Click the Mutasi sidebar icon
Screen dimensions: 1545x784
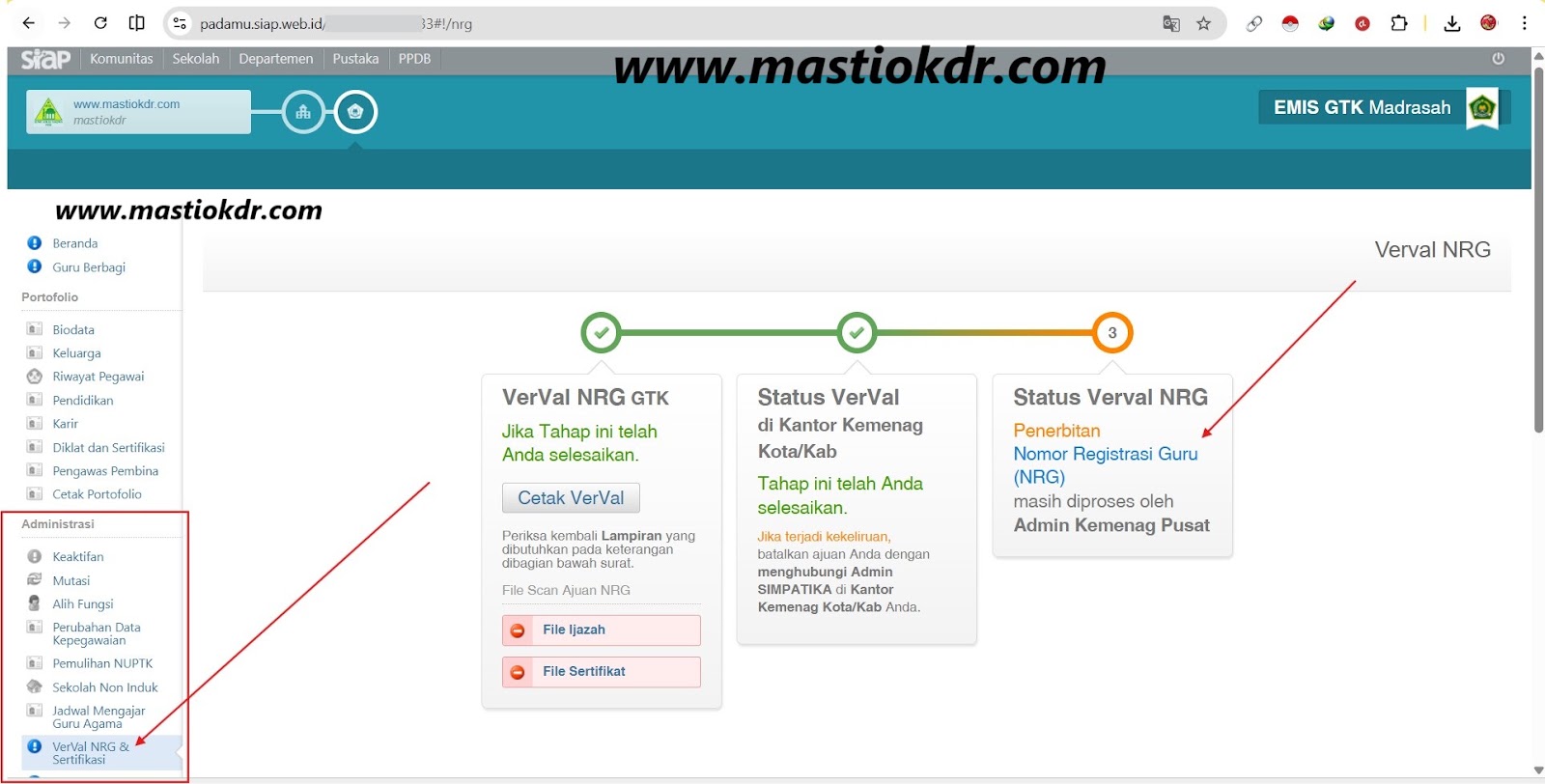(35, 580)
